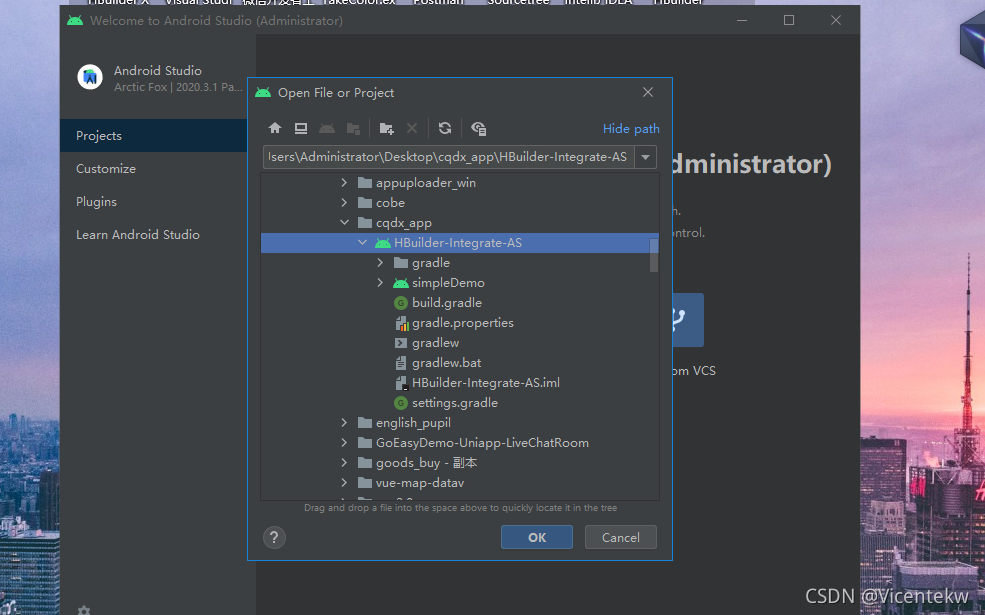Create a new folder with toolbar icon

[x=386, y=128]
